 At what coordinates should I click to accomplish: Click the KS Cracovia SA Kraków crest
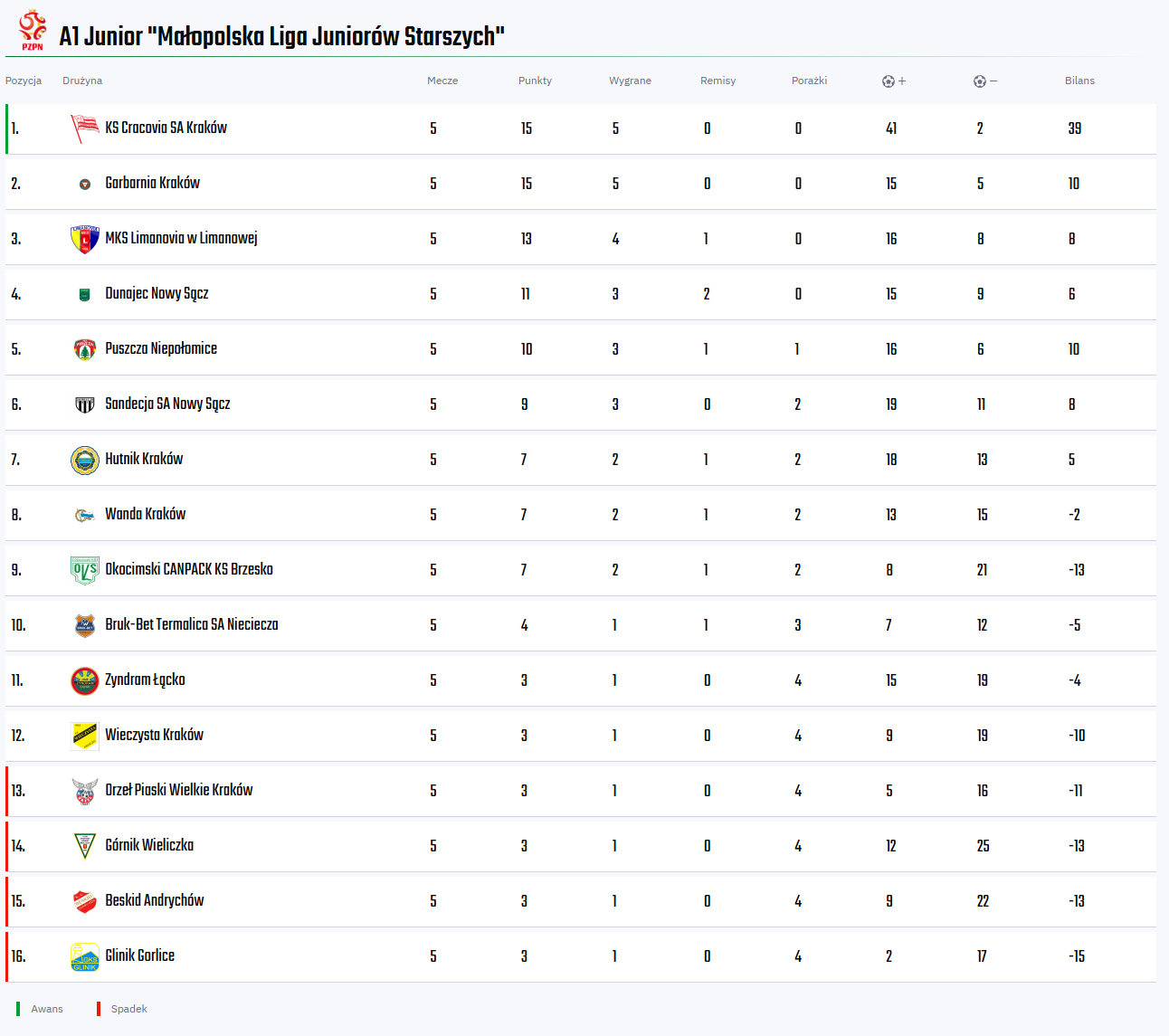pyautogui.click(x=85, y=128)
